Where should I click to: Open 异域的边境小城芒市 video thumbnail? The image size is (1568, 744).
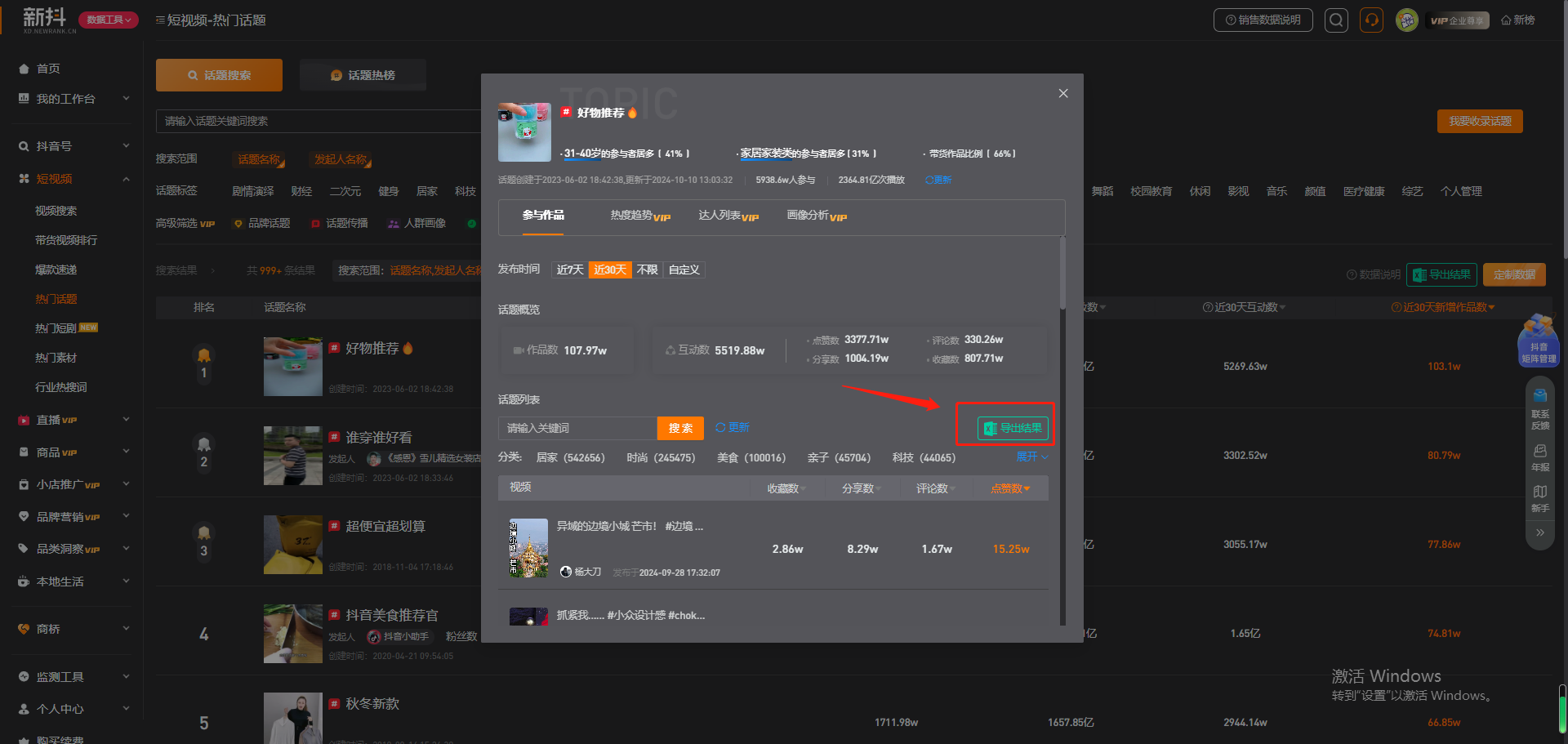point(528,548)
